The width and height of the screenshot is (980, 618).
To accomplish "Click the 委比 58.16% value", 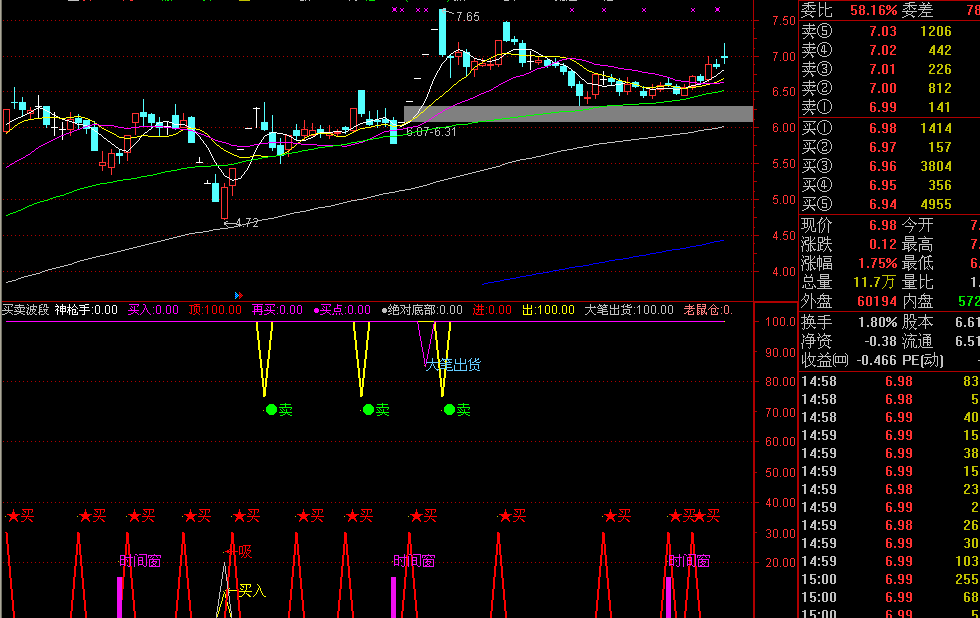I will click(874, 11).
